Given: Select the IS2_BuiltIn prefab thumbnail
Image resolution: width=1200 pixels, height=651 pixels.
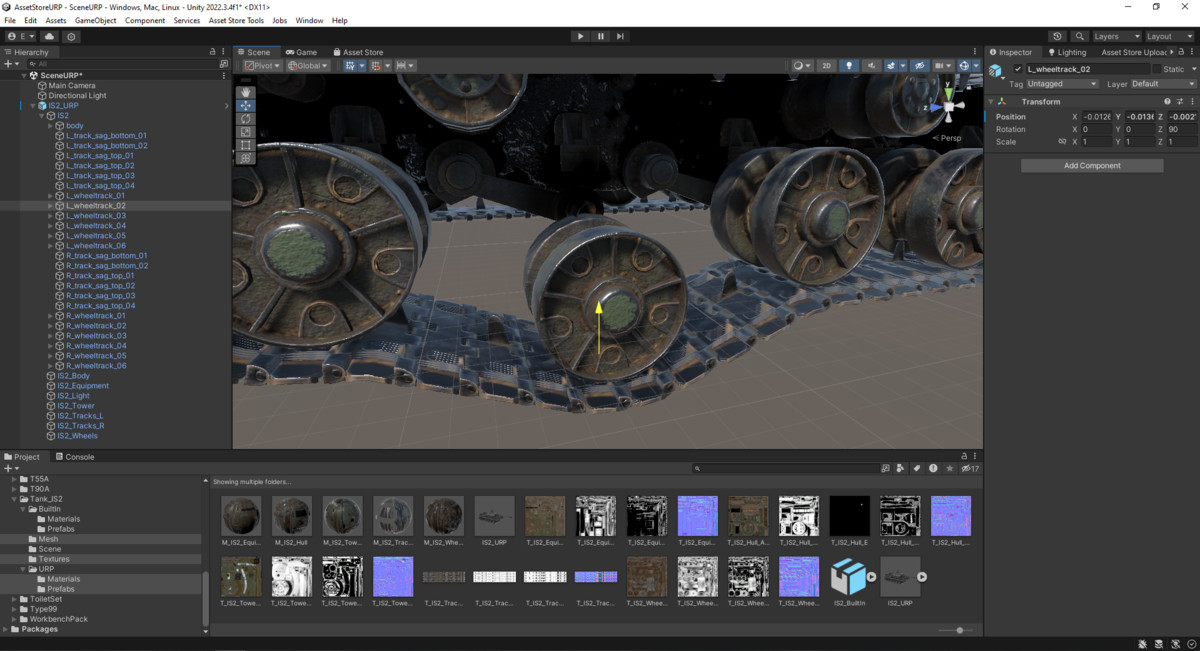Looking at the screenshot, I should tap(849, 577).
